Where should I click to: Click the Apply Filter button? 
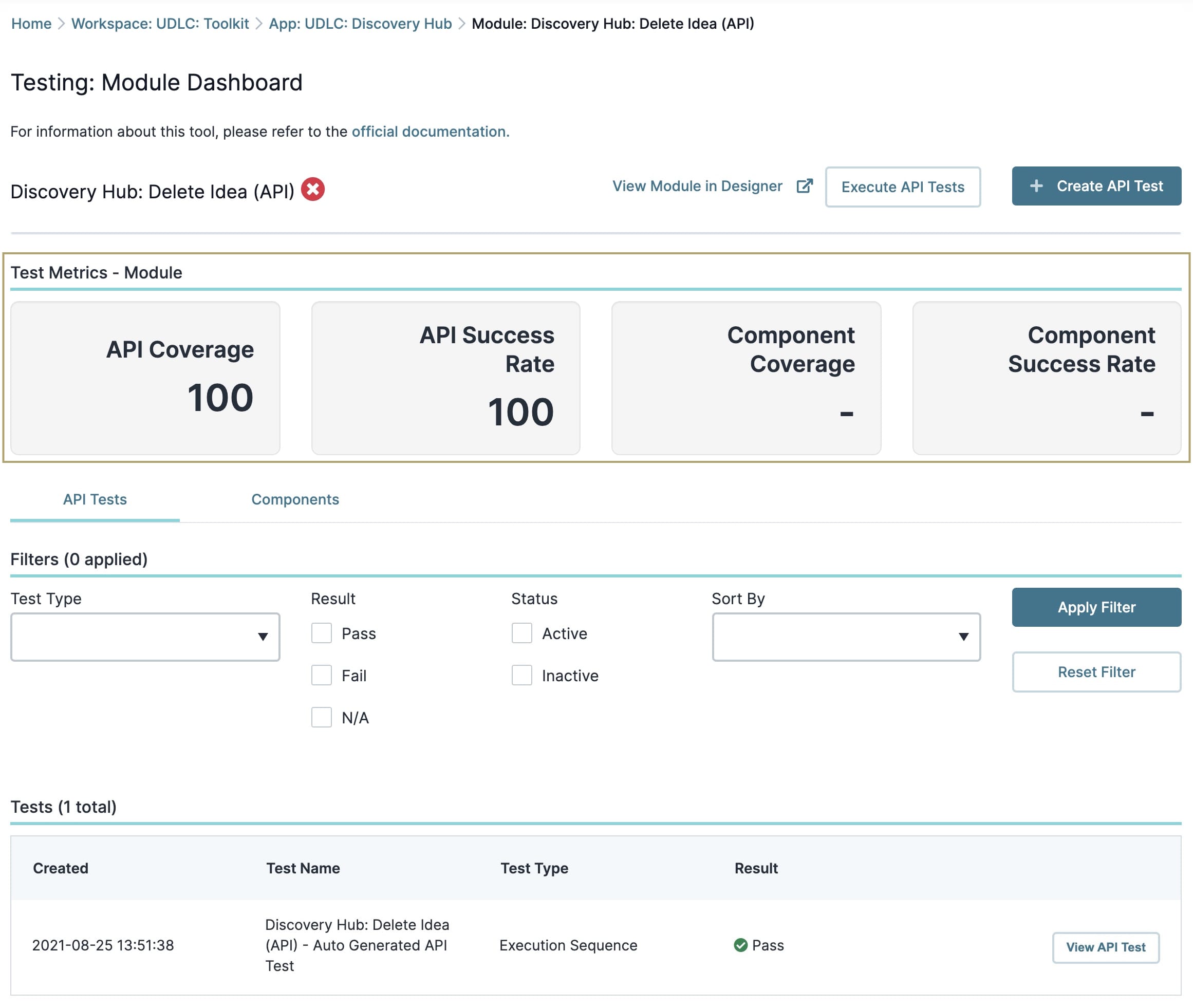1096,607
